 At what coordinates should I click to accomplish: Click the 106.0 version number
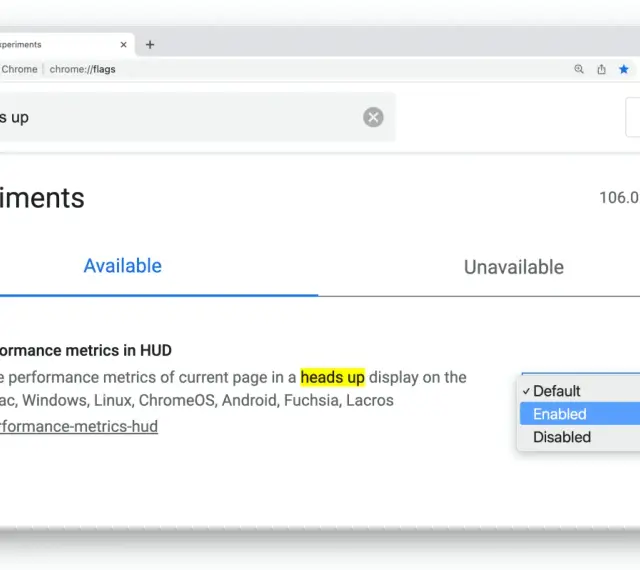(619, 198)
